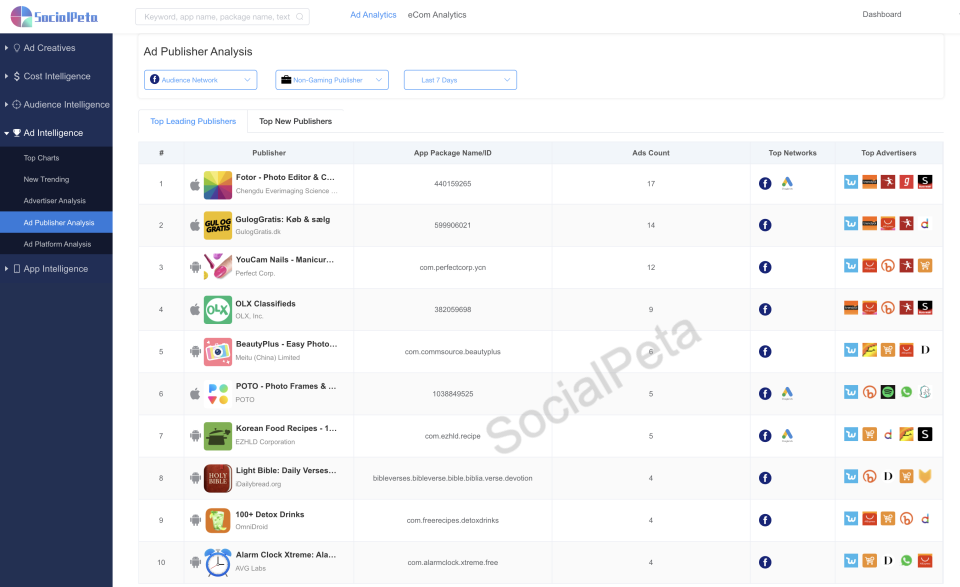This screenshot has width=960, height=587.
Task: Click the search magnifier icon in the search box
Action: 299,17
